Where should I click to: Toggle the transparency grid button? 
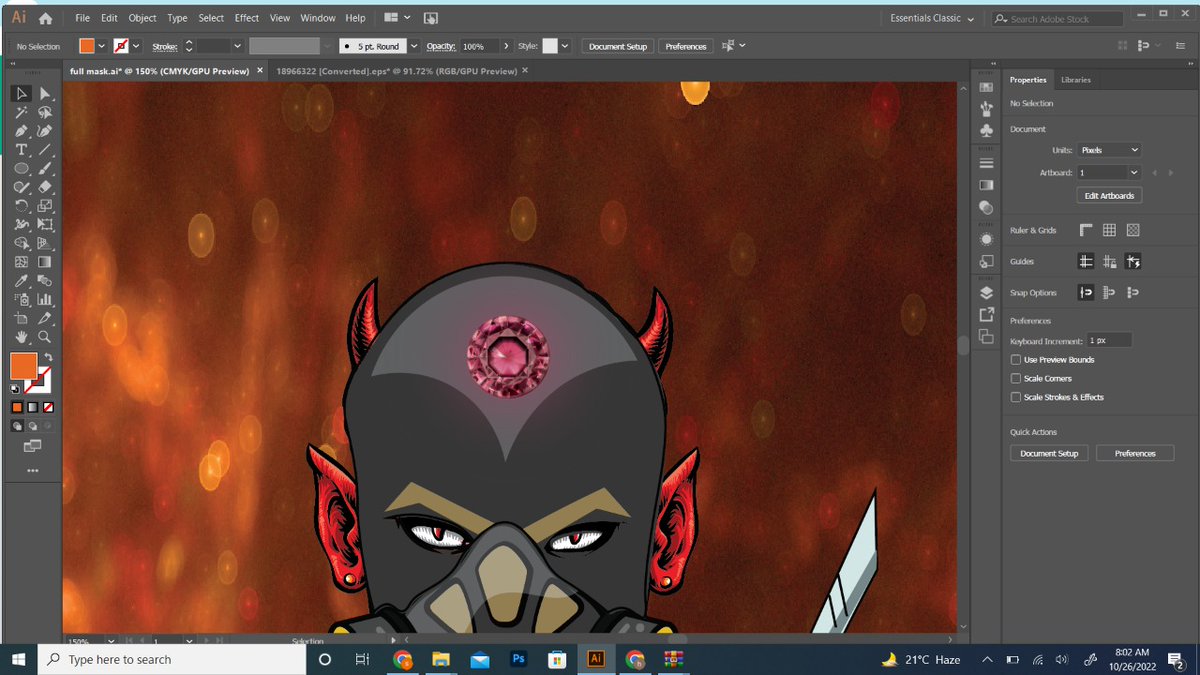coord(1133,230)
